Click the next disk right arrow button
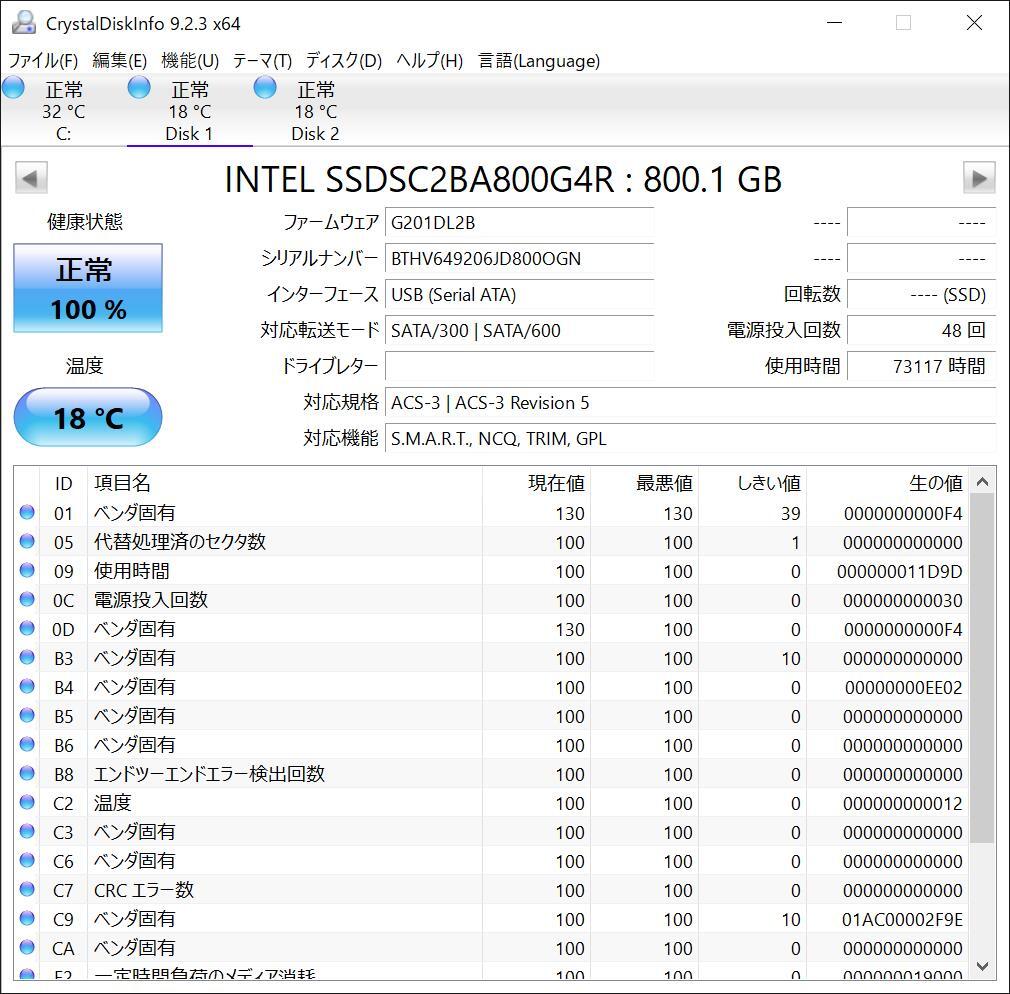Image resolution: width=1010 pixels, height=994 pixels. (978, 179)
